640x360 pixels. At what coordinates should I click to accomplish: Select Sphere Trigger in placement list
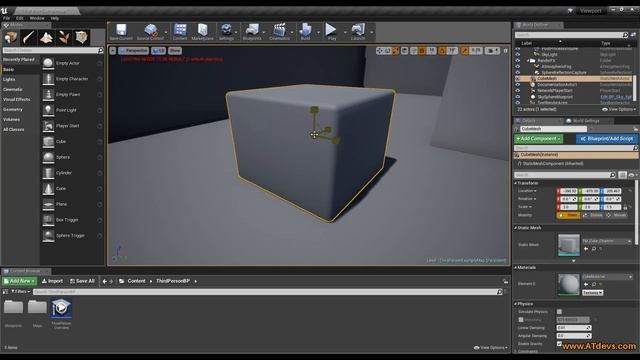point(72,236)
